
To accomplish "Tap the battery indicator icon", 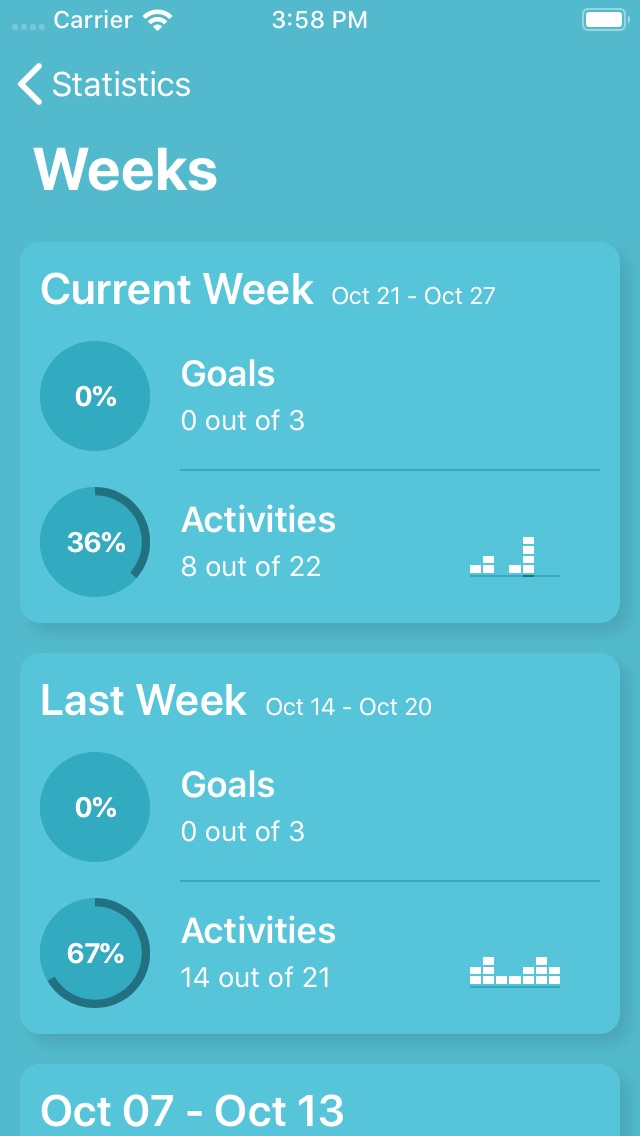I will 604,20.
